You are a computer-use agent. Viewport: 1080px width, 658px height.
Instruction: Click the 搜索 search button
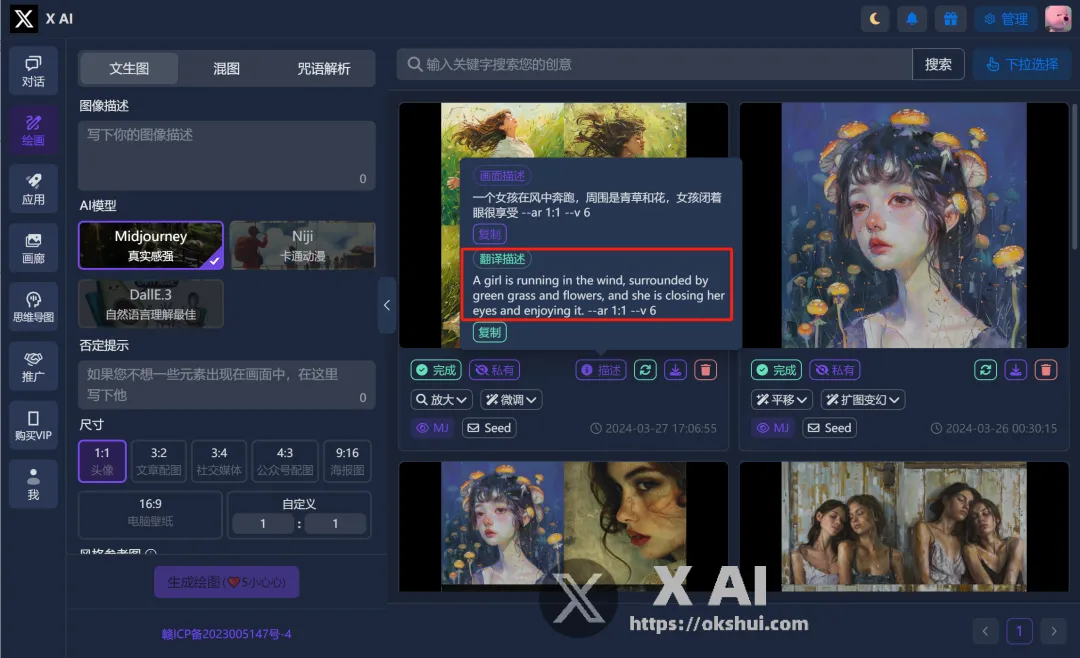pyautogui.click(x=938, y=64)
